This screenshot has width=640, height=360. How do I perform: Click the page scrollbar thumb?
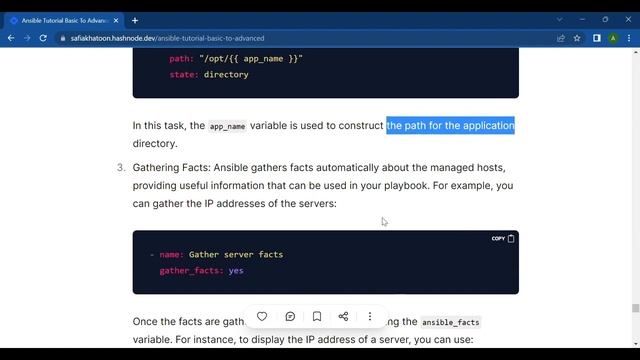coord(636,308)
